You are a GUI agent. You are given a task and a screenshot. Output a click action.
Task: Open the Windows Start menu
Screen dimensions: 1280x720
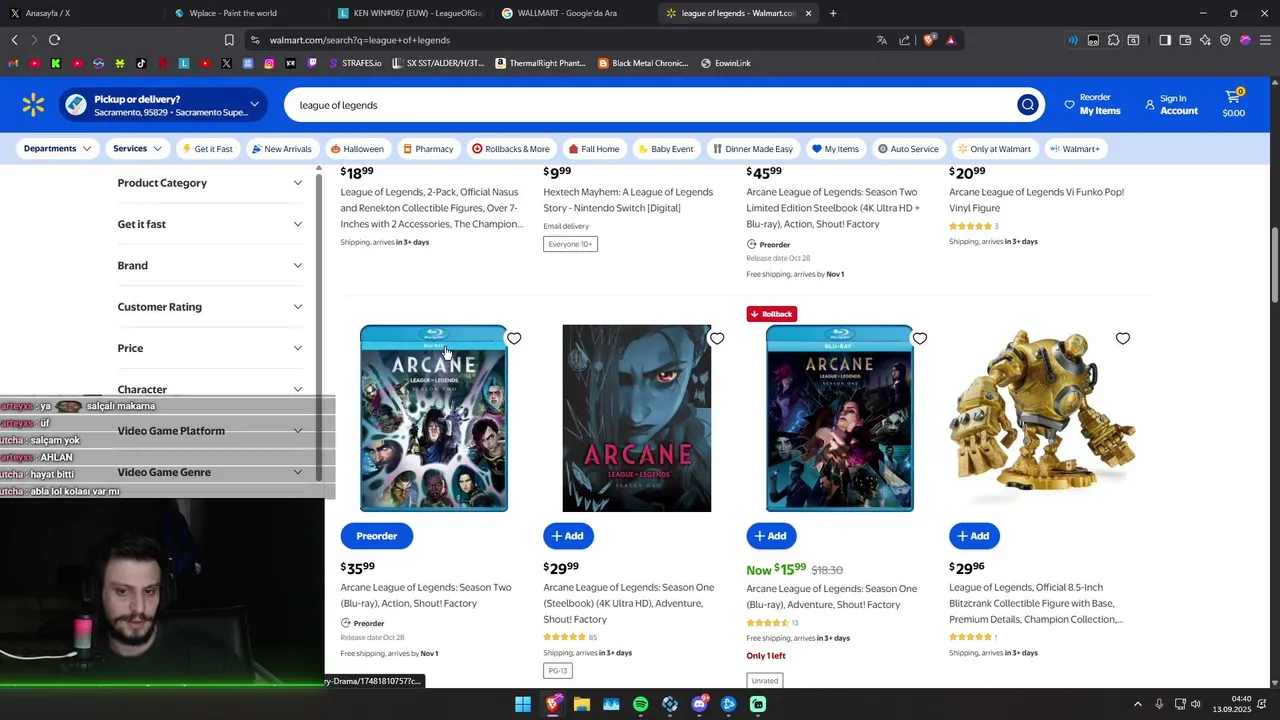[x=523, y=704]
